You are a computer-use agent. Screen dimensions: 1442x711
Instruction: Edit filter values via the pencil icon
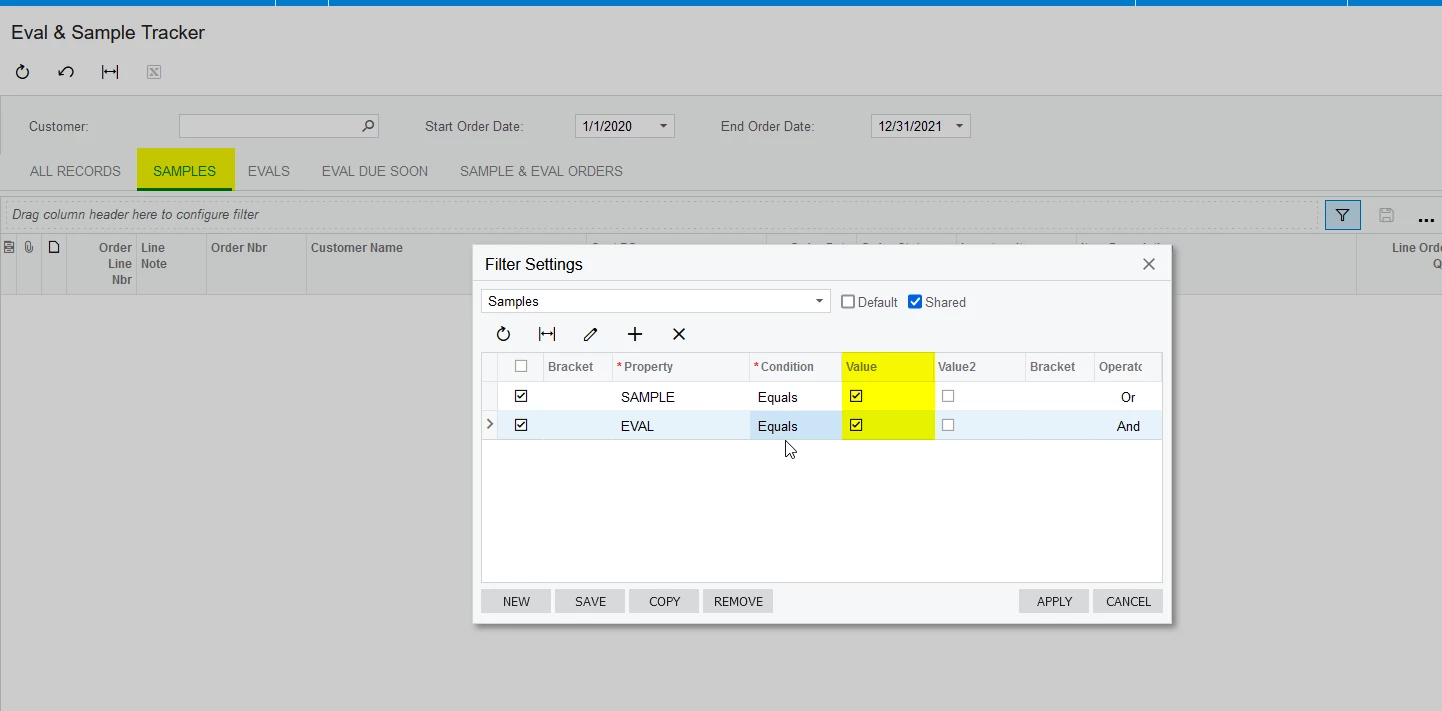pyautogui.click(x=590, y=334)
